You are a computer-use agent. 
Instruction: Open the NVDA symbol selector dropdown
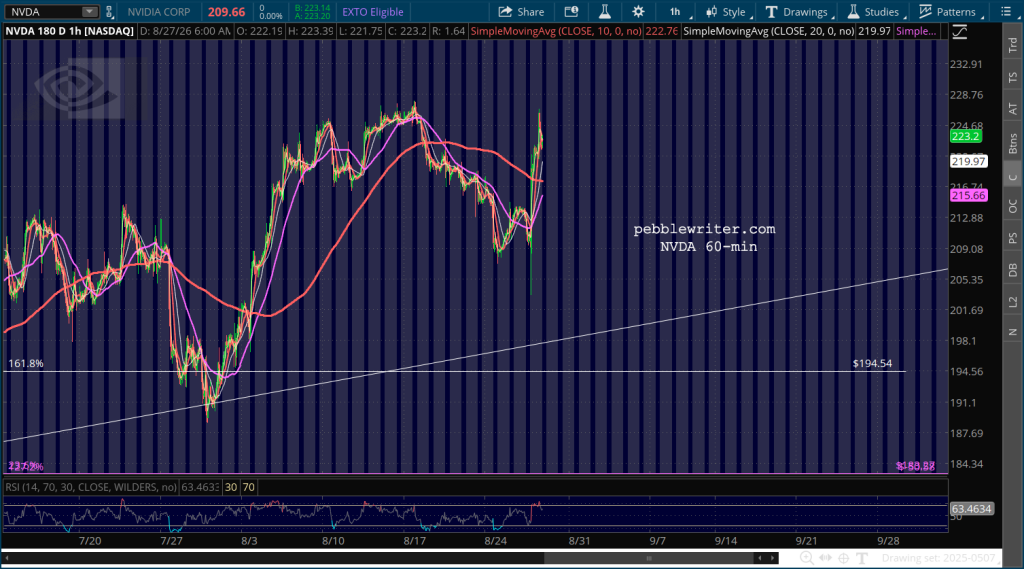click(x=89, y=12)
